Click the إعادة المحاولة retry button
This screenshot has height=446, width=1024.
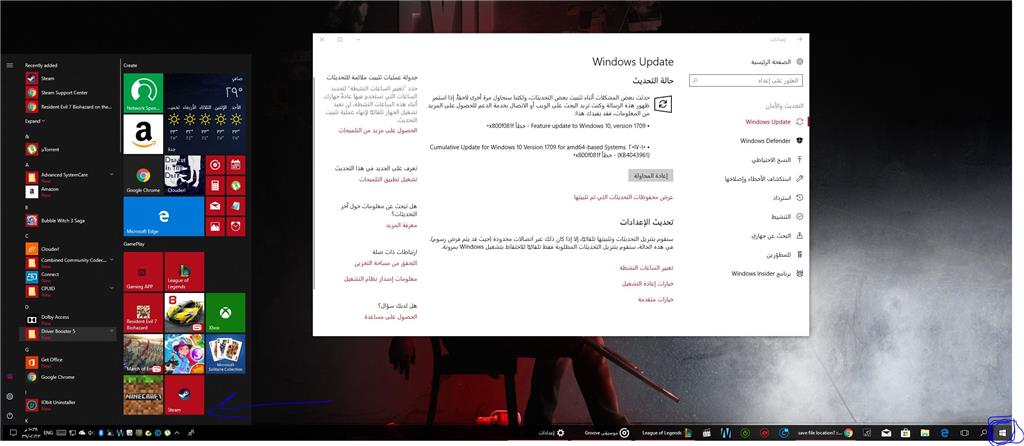650,176
